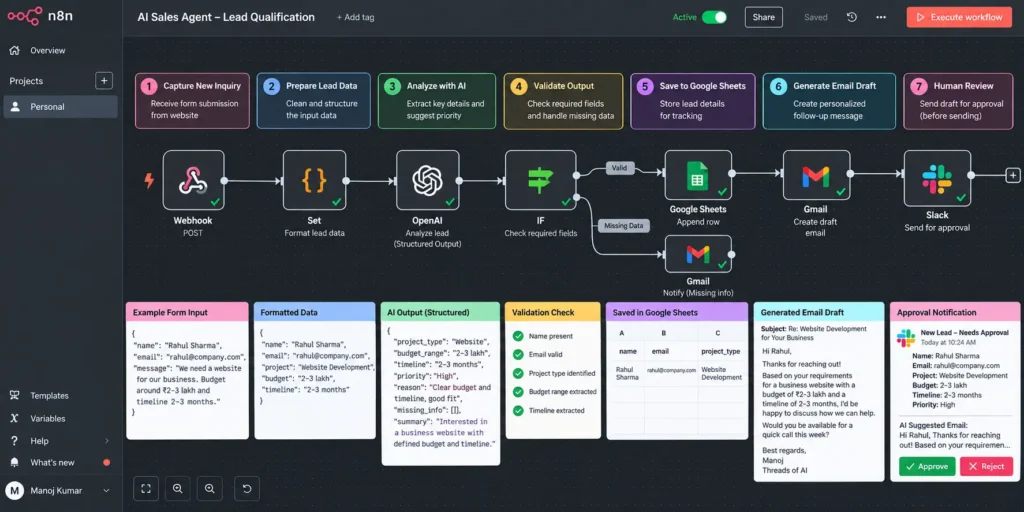Reset canvas zoom button

[x=247, y=488]
